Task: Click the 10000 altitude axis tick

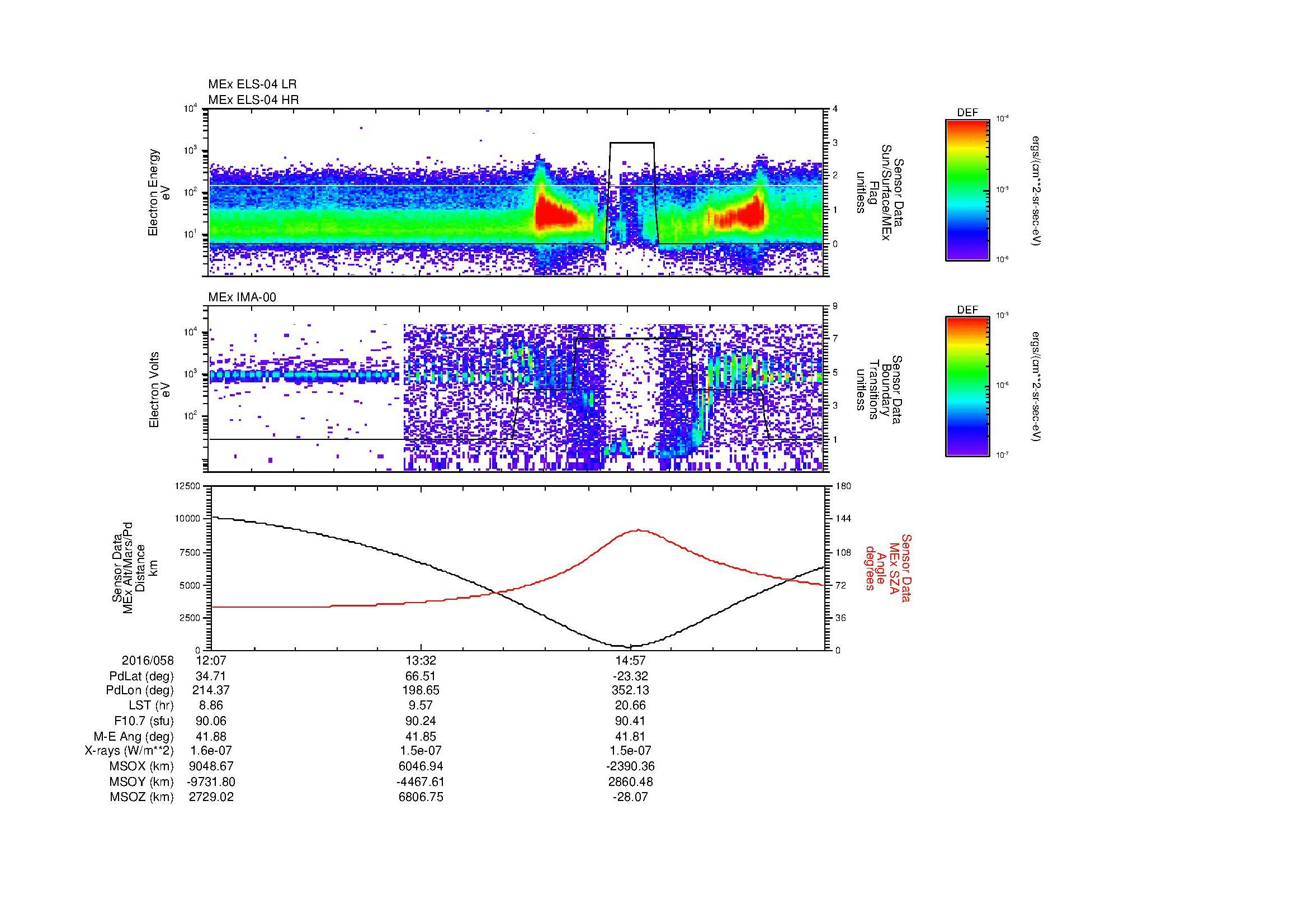Action: (188, 519)
